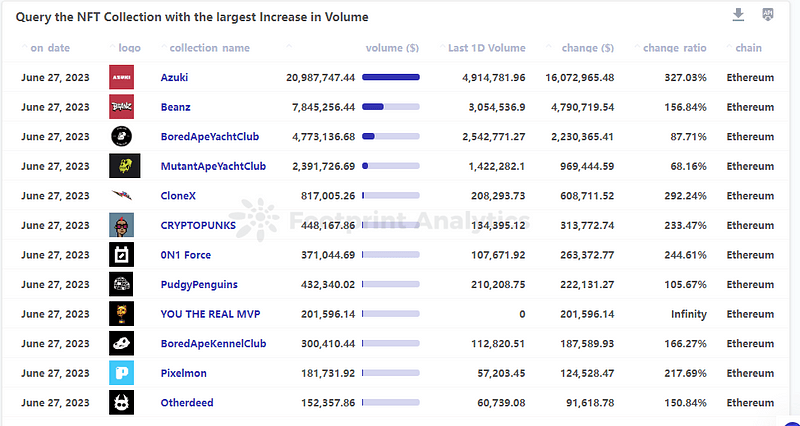
Task: Click the 327.03% change ratio cell
Action: pyautogui.click(x=685, y=78)
